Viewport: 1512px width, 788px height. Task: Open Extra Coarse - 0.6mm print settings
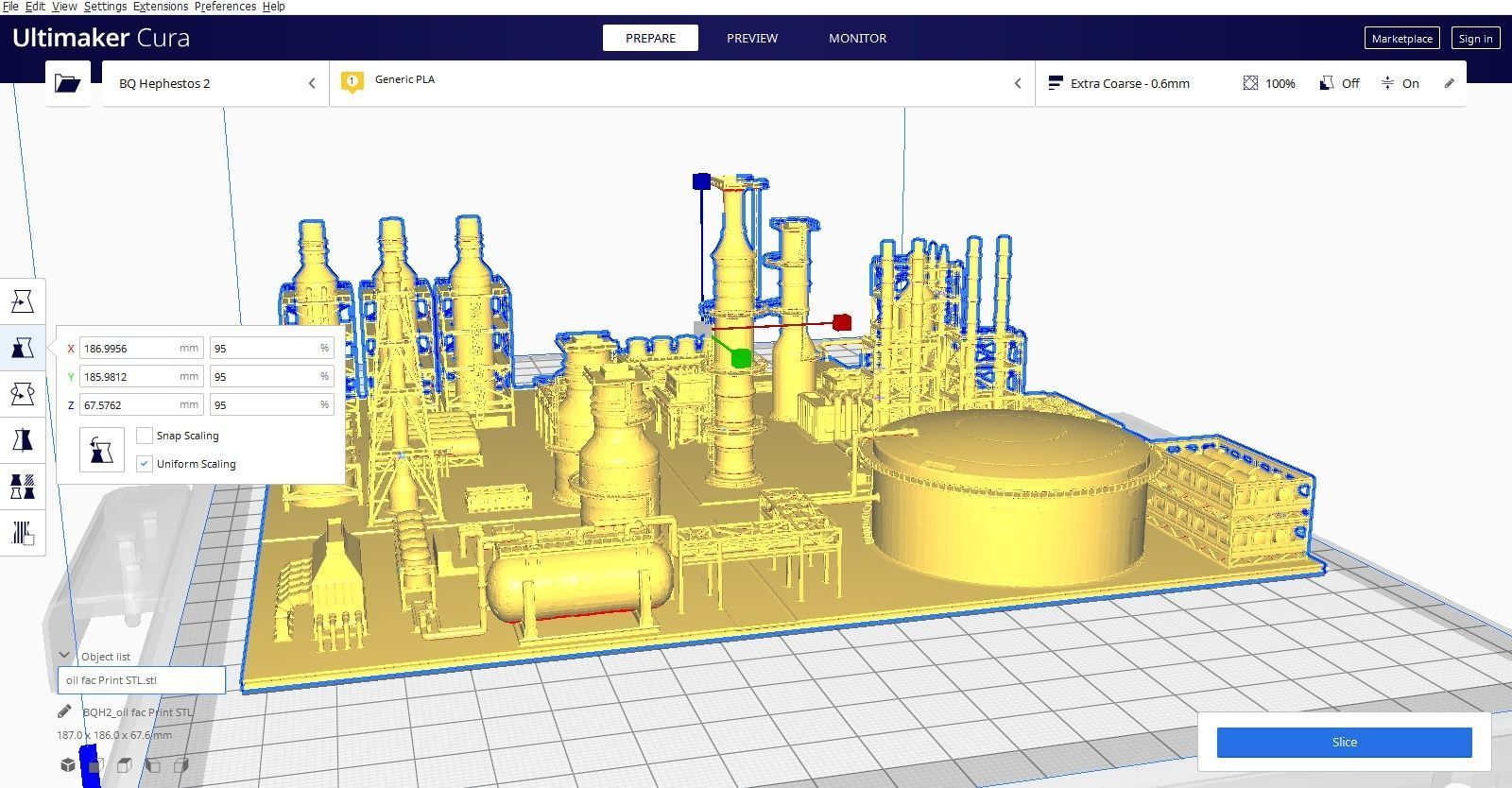click(x=1251, y=83)
